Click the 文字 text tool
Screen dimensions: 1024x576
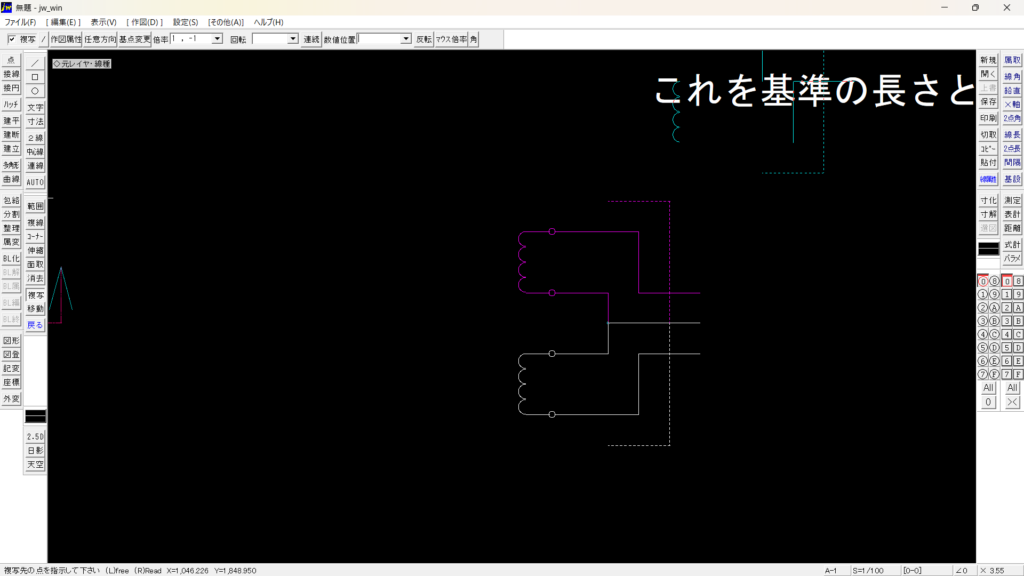point(35,107)
